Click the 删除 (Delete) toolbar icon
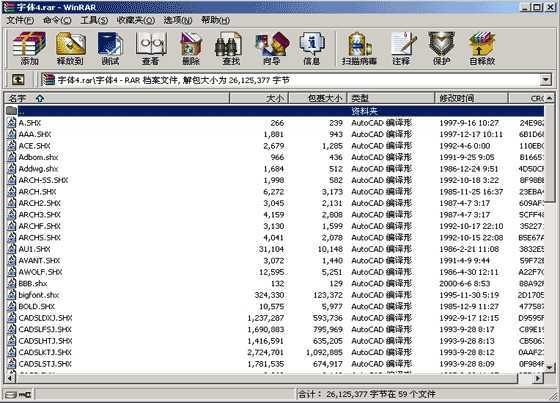 pos(191,49)
